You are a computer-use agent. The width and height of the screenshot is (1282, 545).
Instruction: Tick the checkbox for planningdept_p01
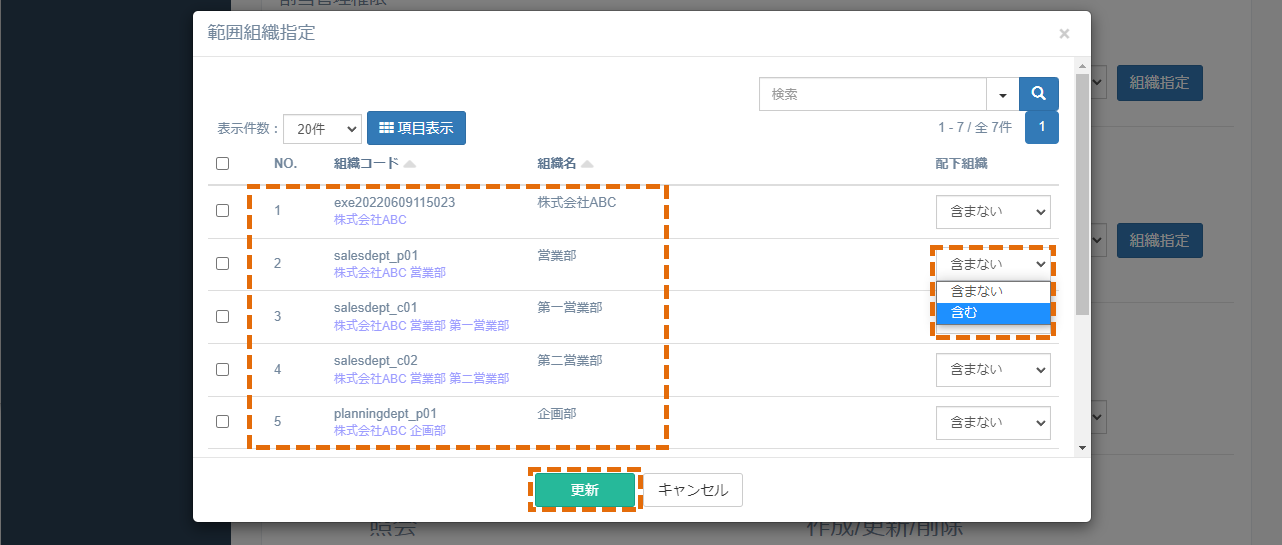tap(223, 421)
